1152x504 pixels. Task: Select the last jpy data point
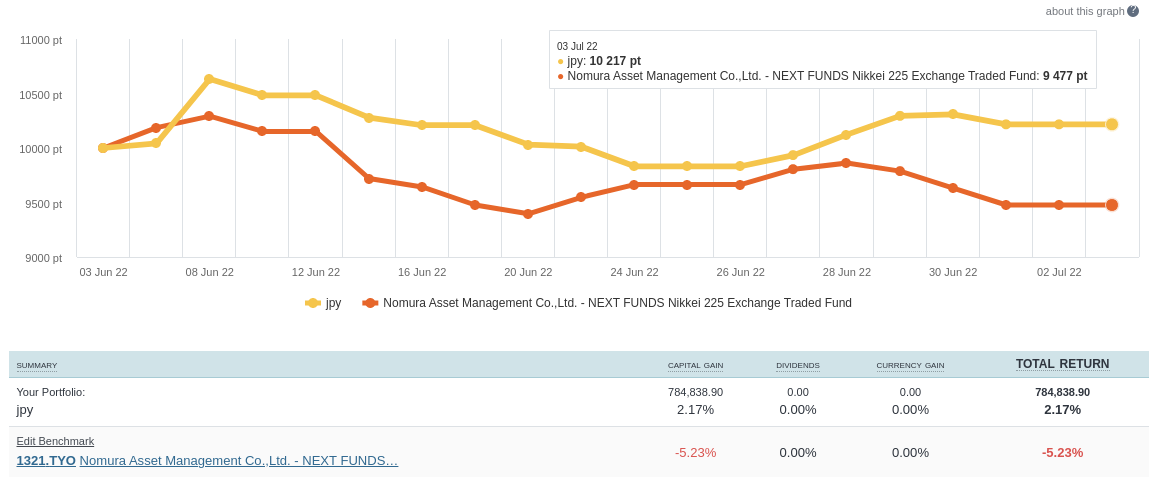pyautogui.click(x=1111, y=124)
